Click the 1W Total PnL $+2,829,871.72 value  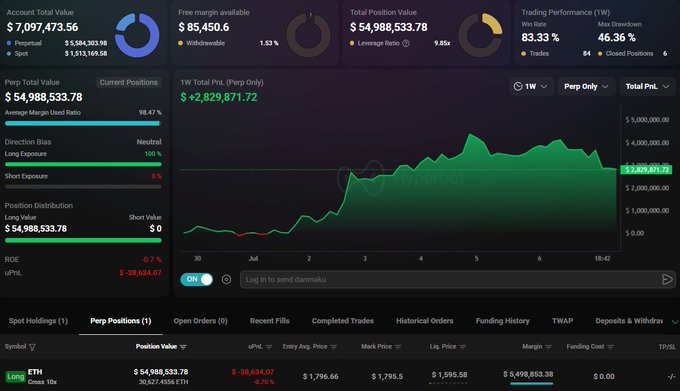pos(219,97)
